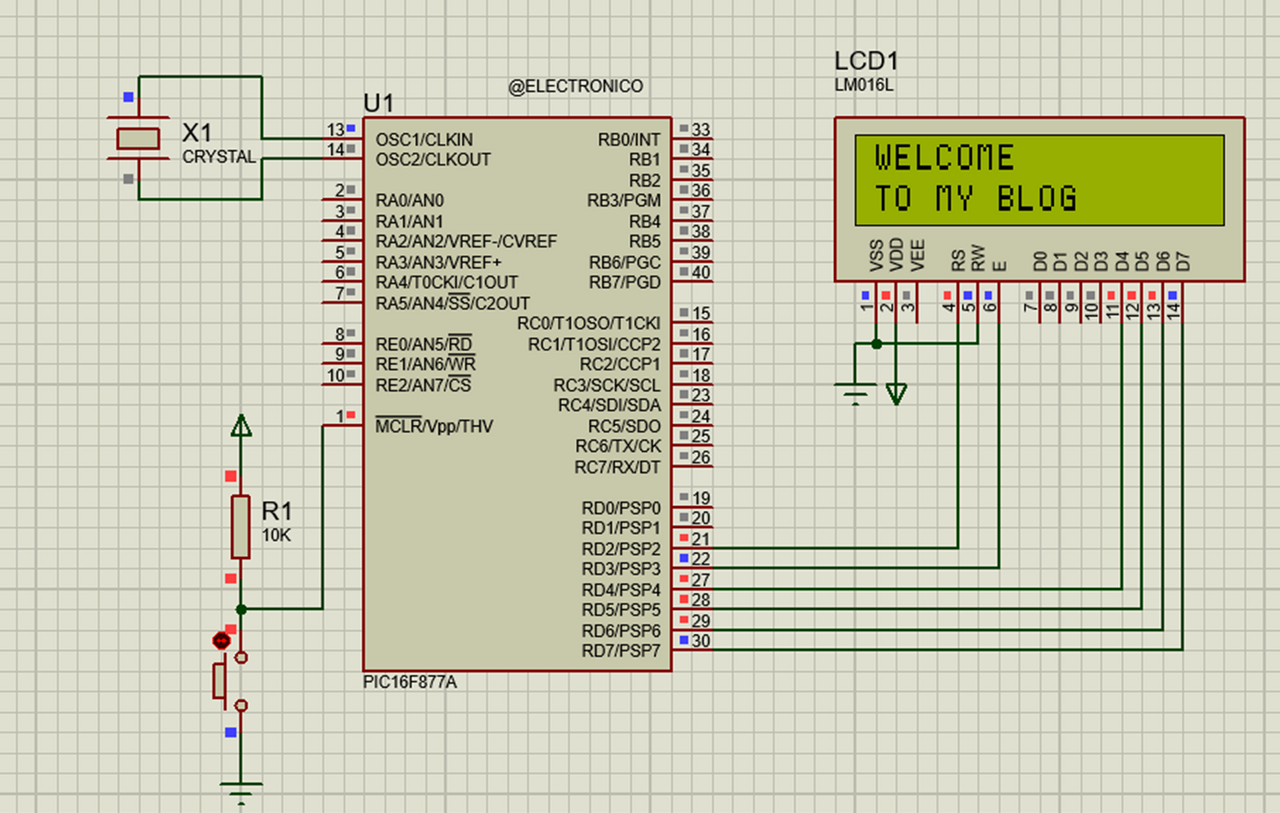The width and height of the screenshot is (1280, 813).
Task: Click the D4 label on the LCD
Action: tap(1122, 262)
